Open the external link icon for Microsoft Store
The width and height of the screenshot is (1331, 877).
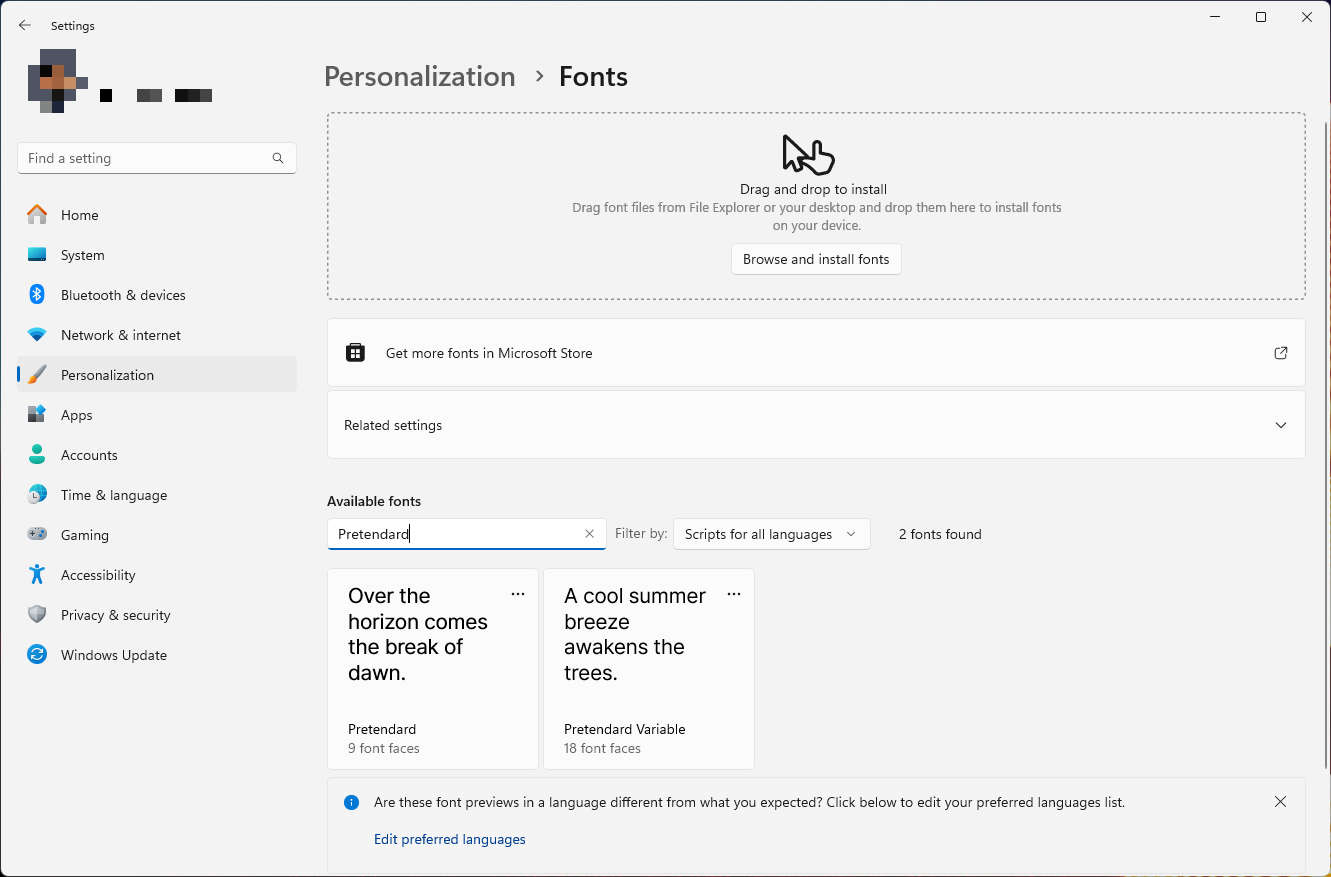click(1281, 353)
